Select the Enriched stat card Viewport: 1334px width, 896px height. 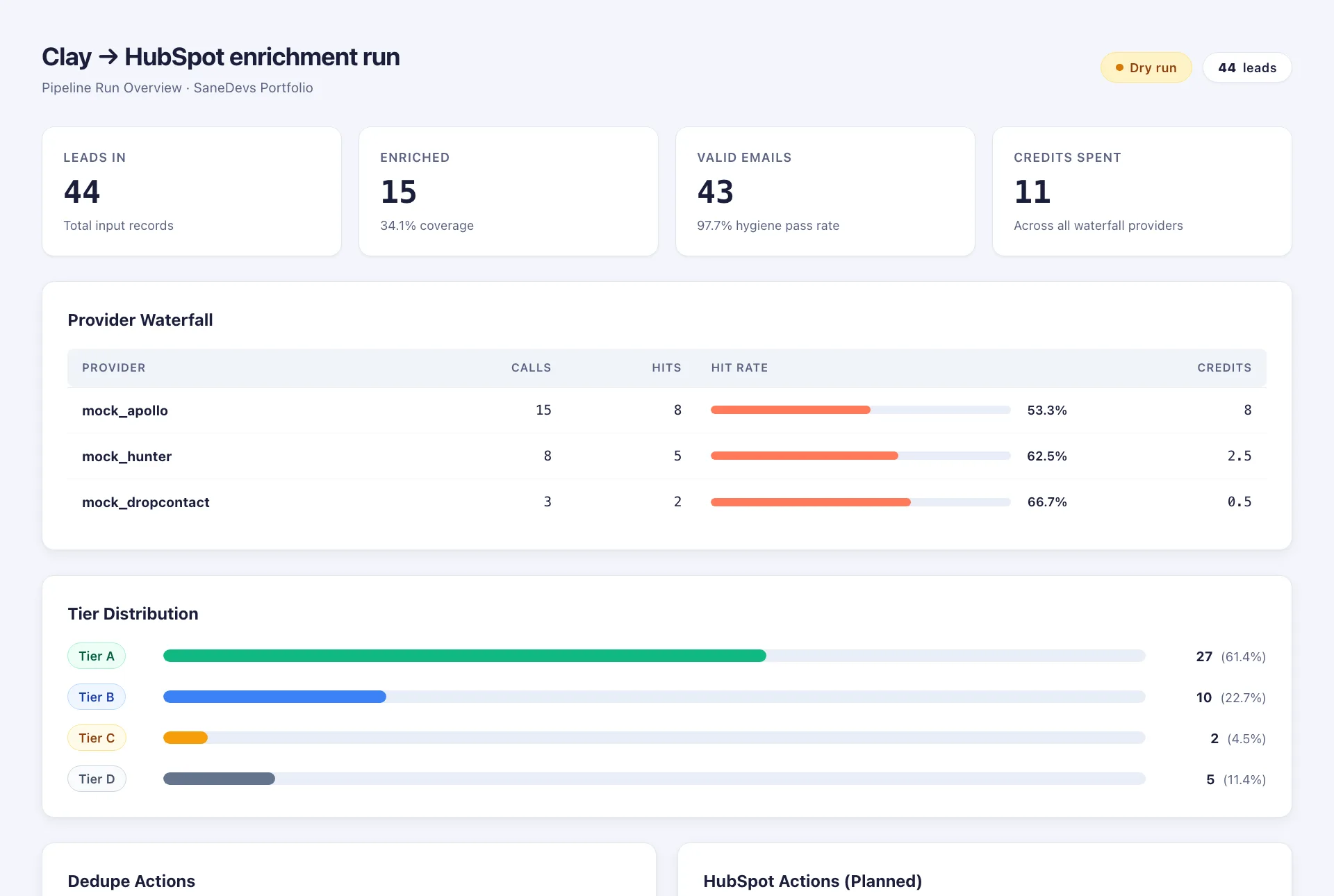point(509,191)
